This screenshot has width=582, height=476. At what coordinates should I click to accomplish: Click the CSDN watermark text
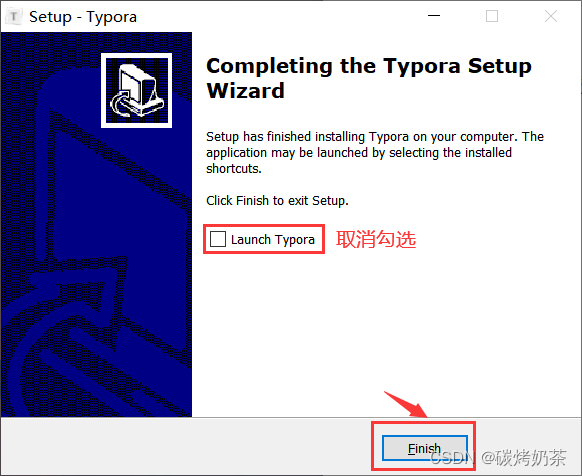[498, 457]
